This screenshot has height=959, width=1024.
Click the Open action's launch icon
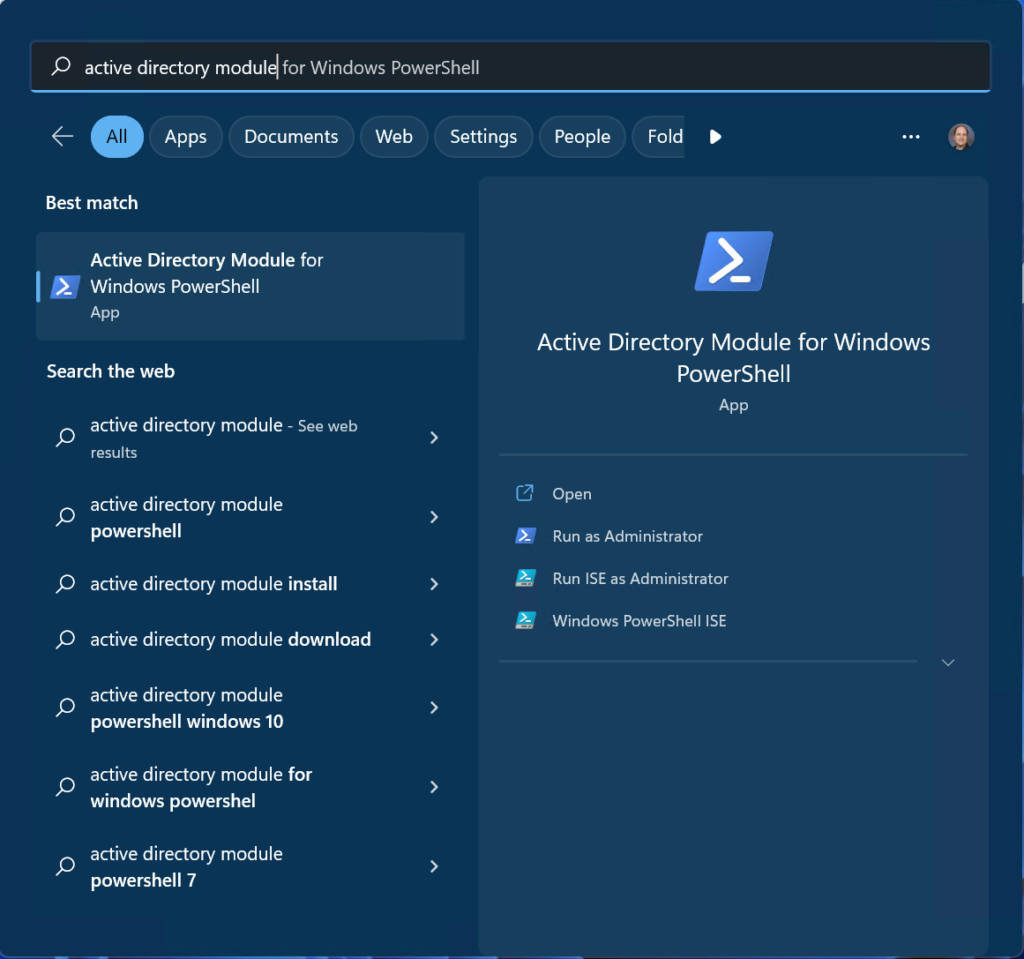click(525, 493)
